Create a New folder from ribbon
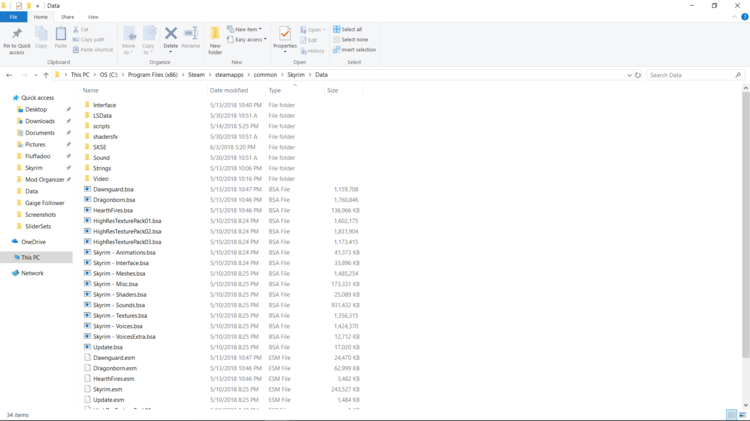750x421 pixels. pyautogui.click(x=215, y=40)
